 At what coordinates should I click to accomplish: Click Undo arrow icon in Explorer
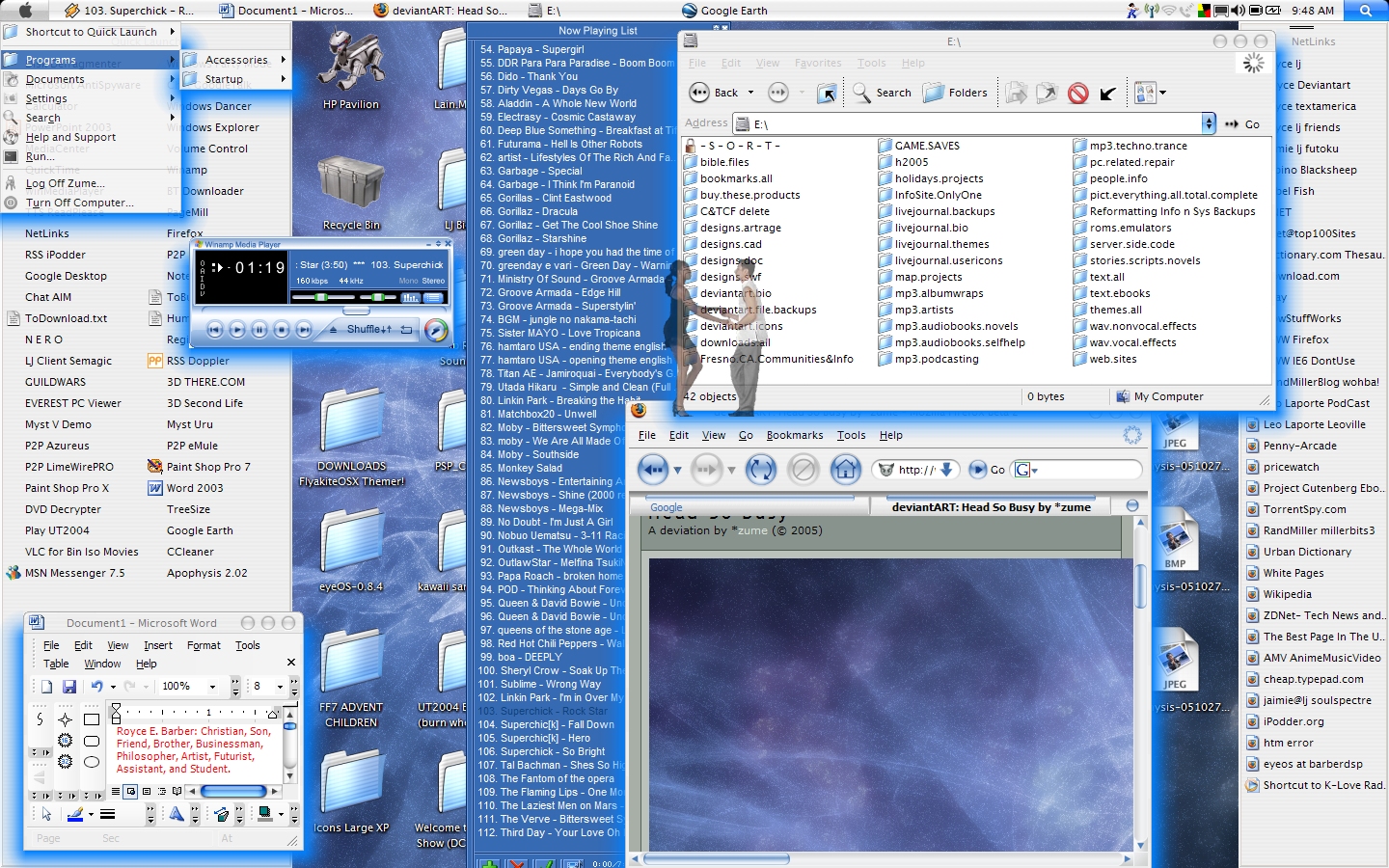(1108, 93)
